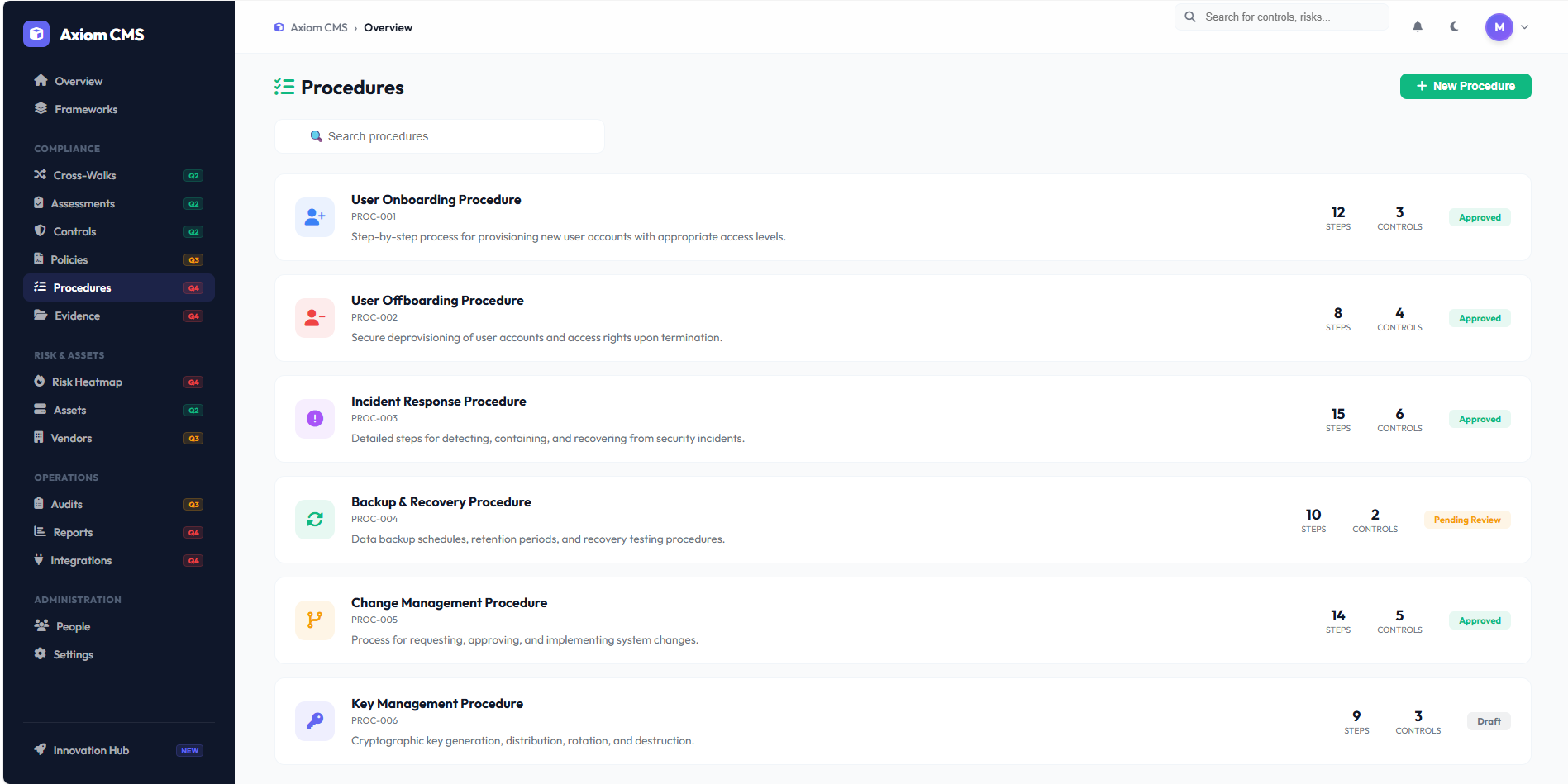Open the Innovation Hub link
The width and height of the screenshot is (1568, 784).
[91, 750]
